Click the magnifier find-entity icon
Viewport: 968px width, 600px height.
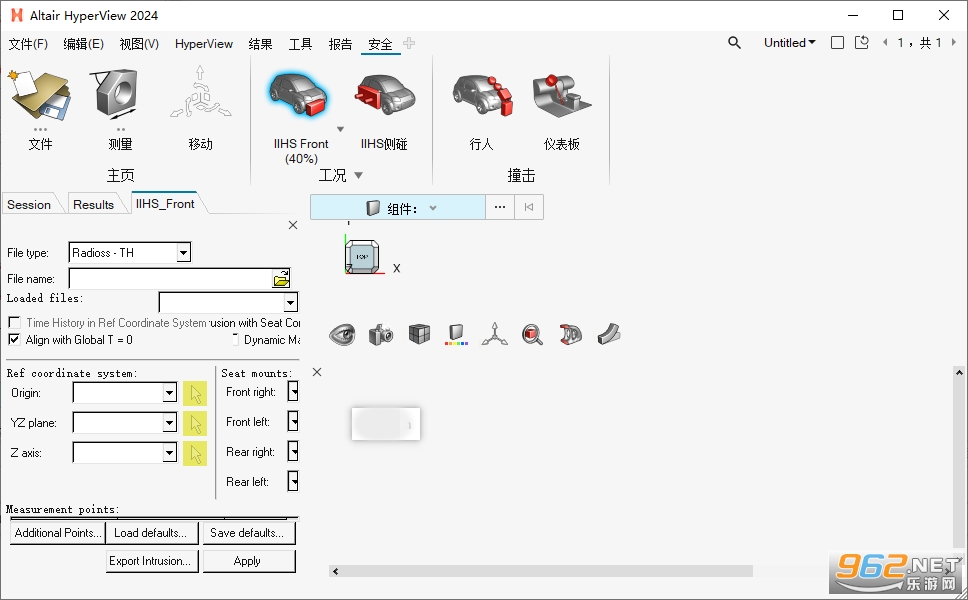532,335
